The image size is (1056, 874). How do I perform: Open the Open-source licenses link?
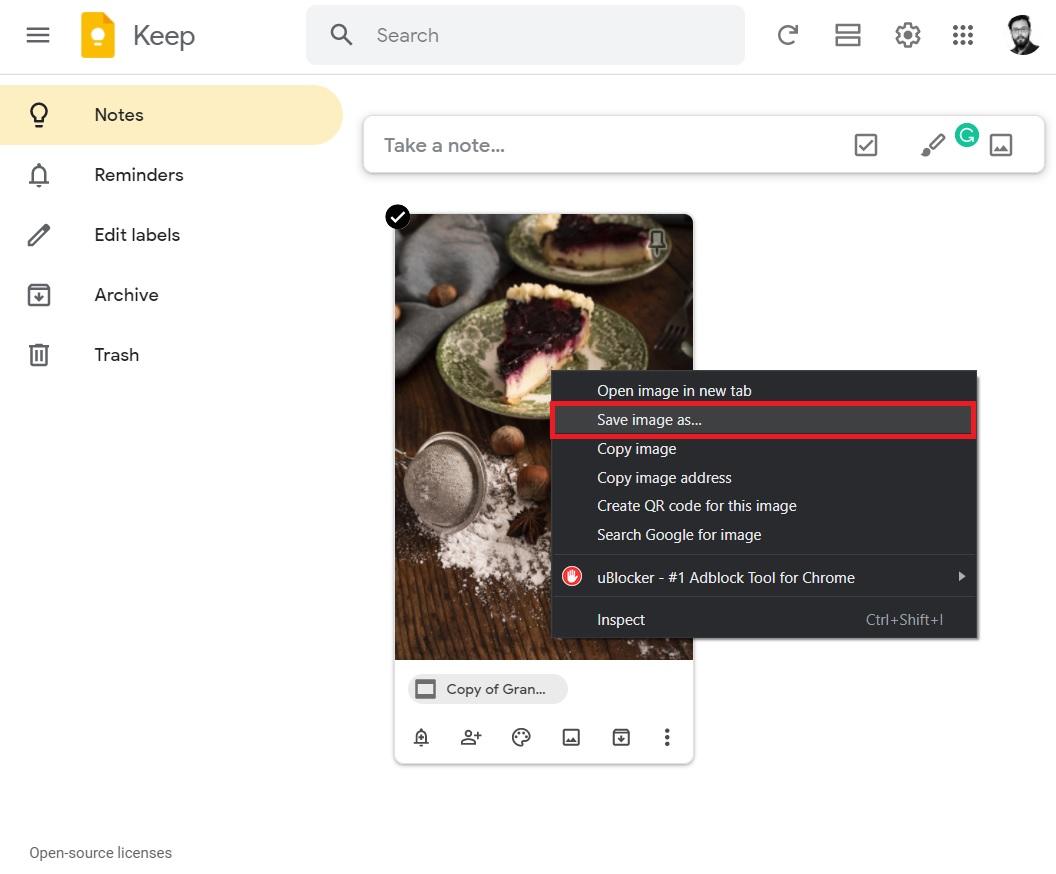(101, 853)
